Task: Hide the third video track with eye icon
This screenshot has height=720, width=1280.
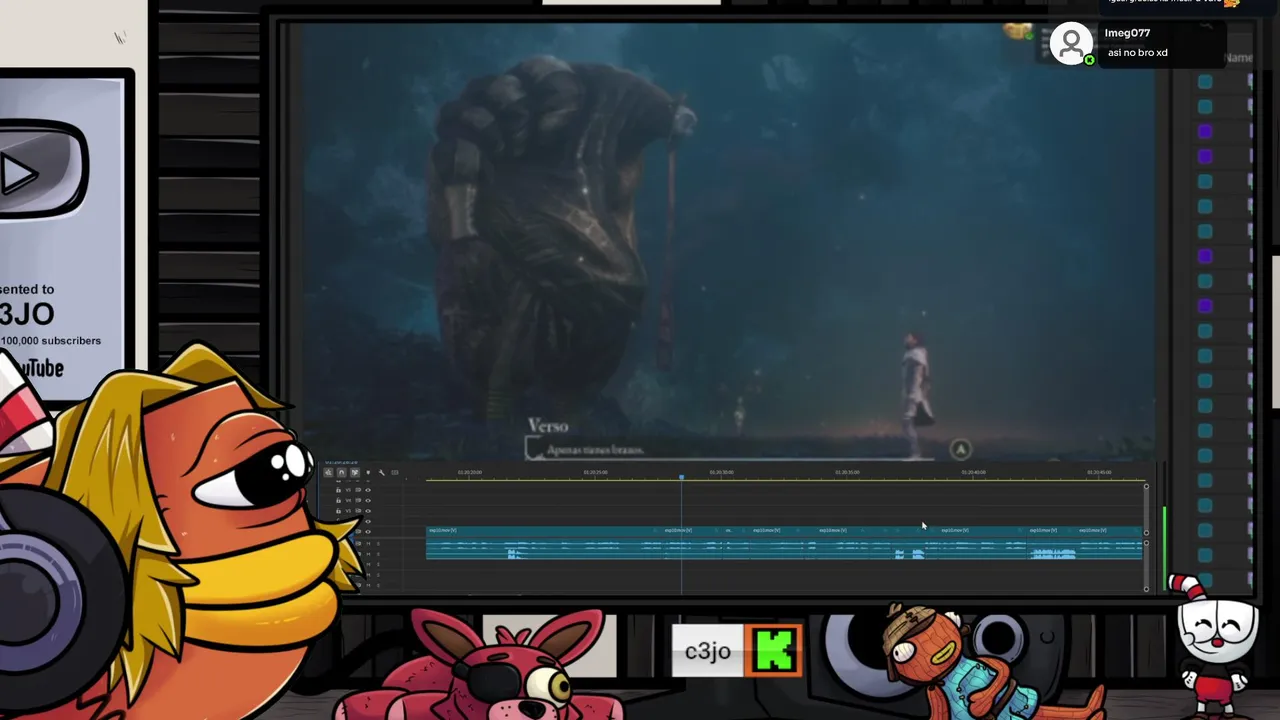Action: pos(368,511)
